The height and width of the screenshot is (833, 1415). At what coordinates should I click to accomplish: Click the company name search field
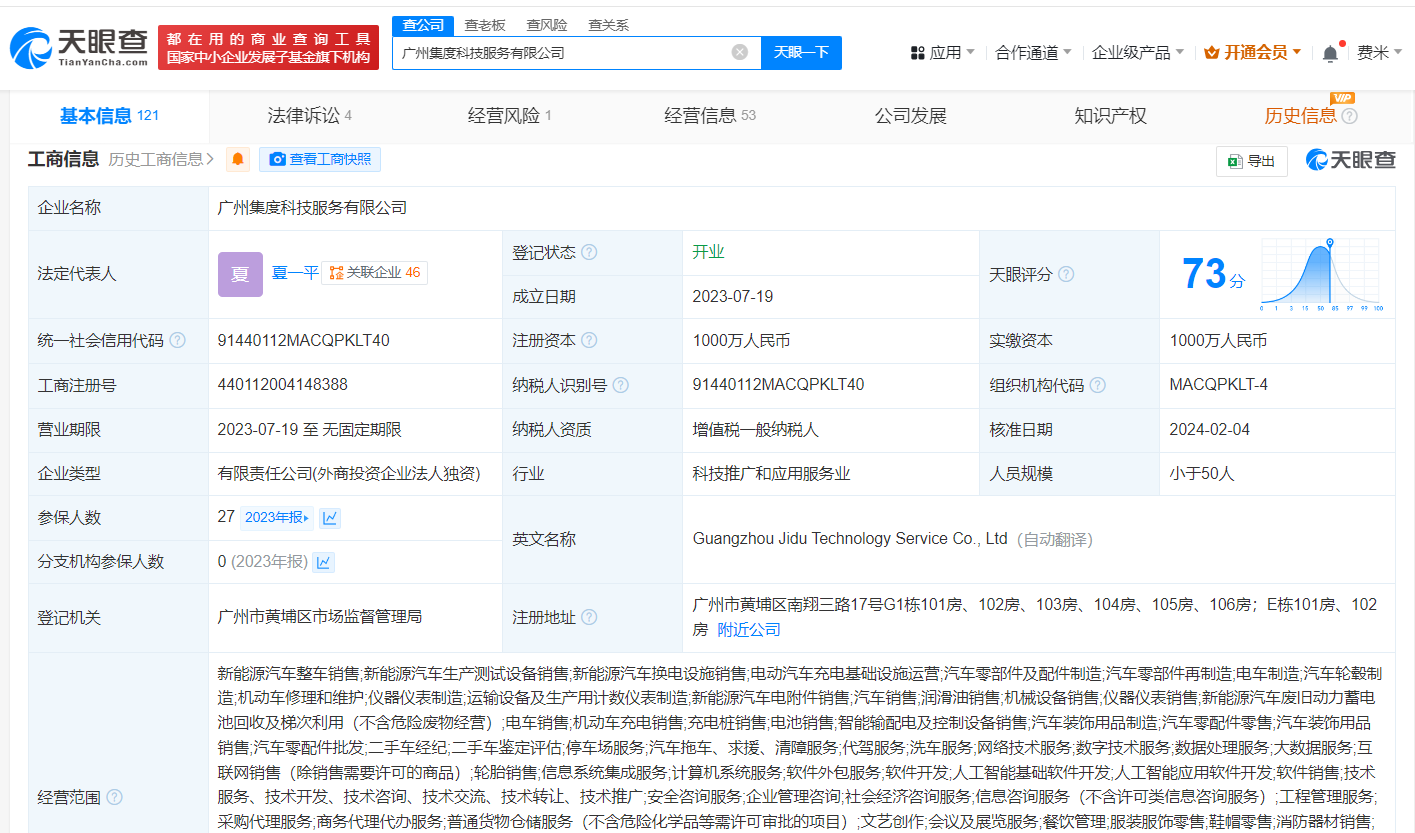[560, 53]
